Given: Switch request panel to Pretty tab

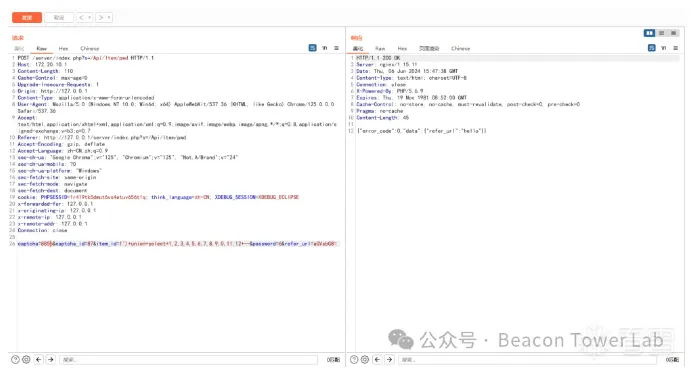Looking at the screenshot, I should coord(19,48).
